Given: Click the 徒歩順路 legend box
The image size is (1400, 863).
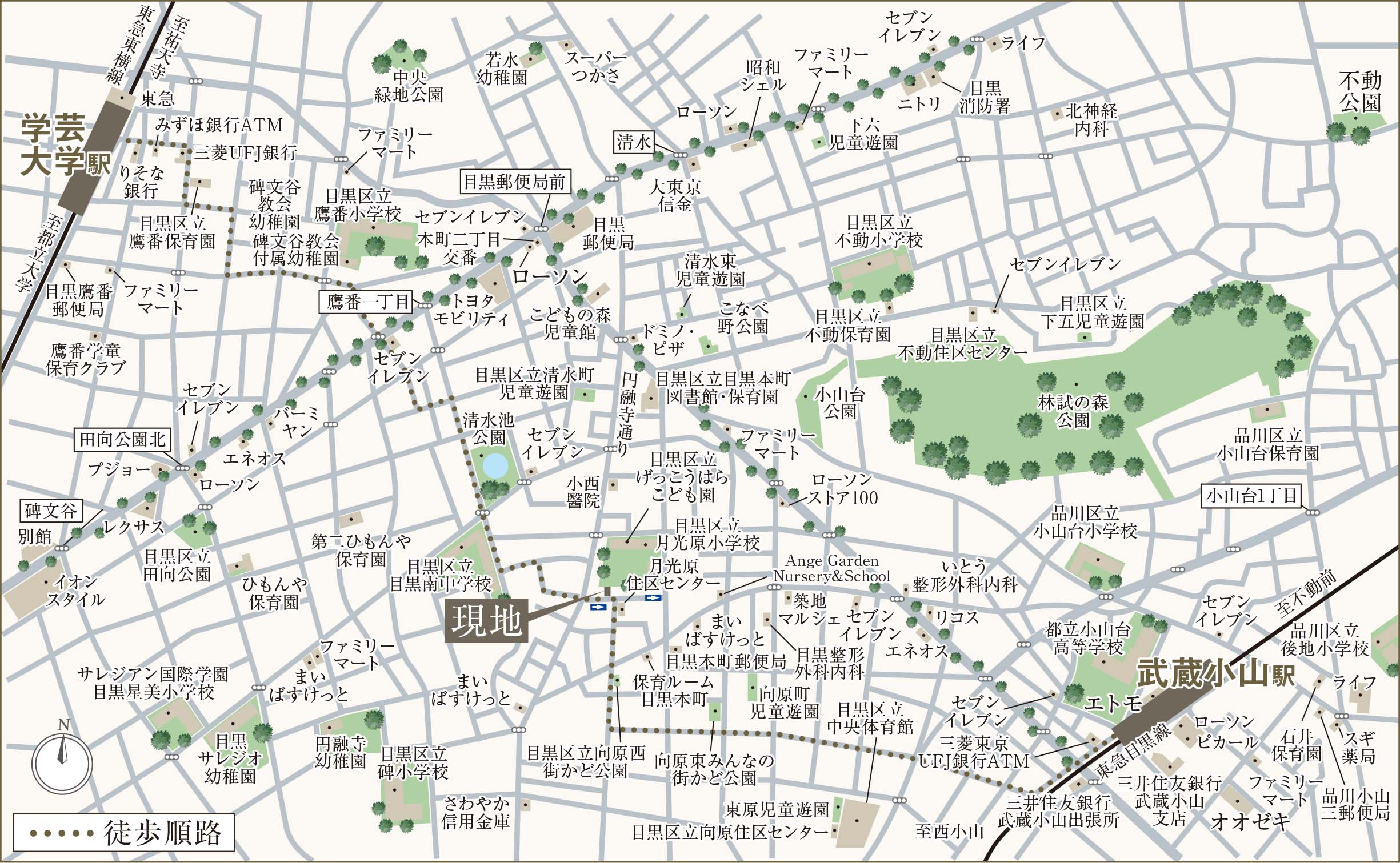Looking at the screenshot, I should tap(123, 832).
